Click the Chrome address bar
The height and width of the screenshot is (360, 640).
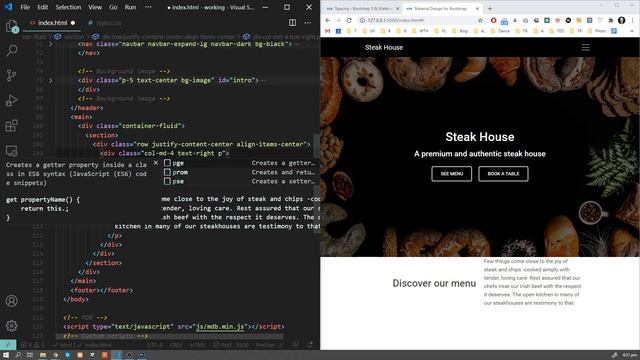pos(418,20)
